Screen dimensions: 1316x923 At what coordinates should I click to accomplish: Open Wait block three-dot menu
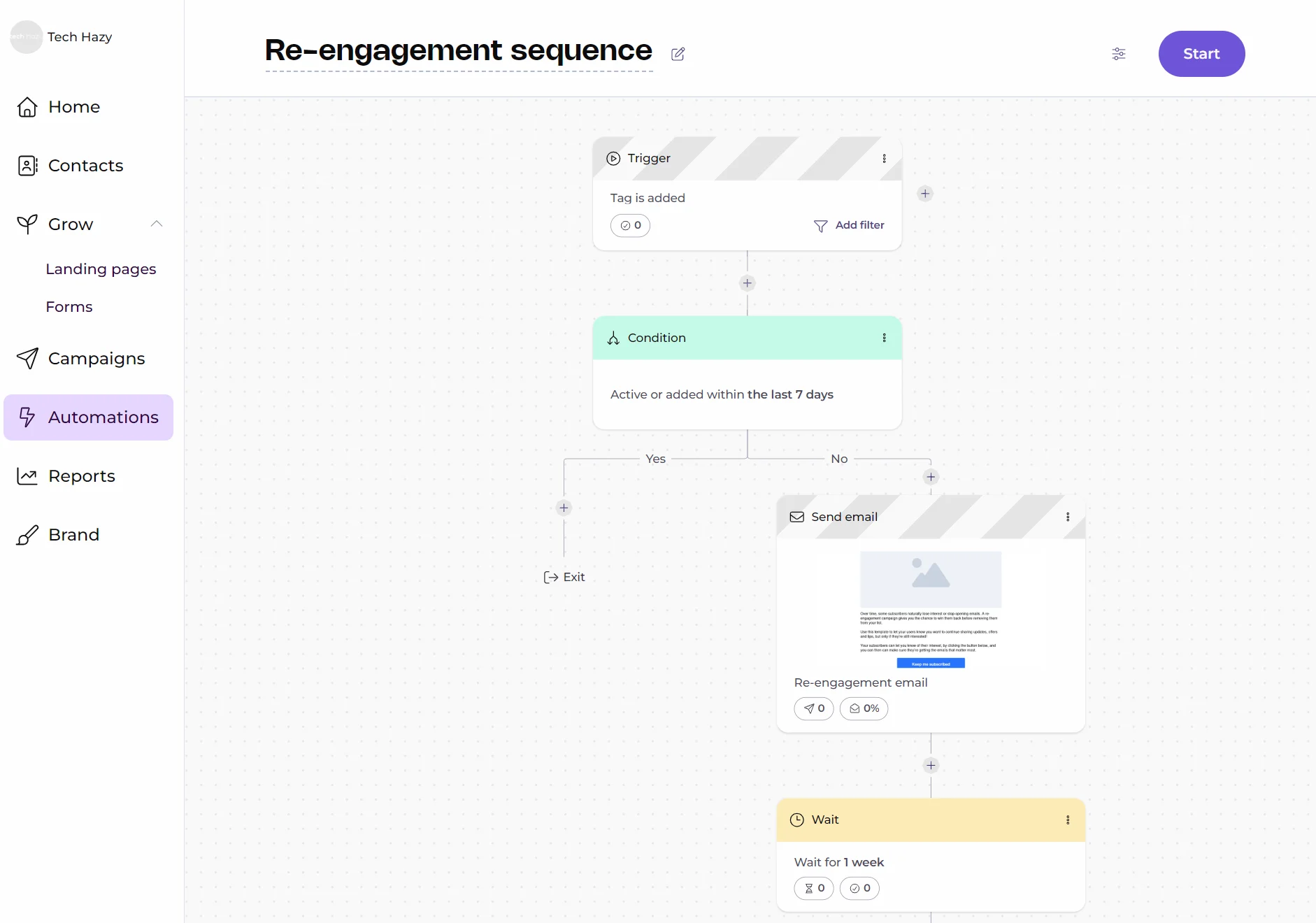pos(1068,820)
